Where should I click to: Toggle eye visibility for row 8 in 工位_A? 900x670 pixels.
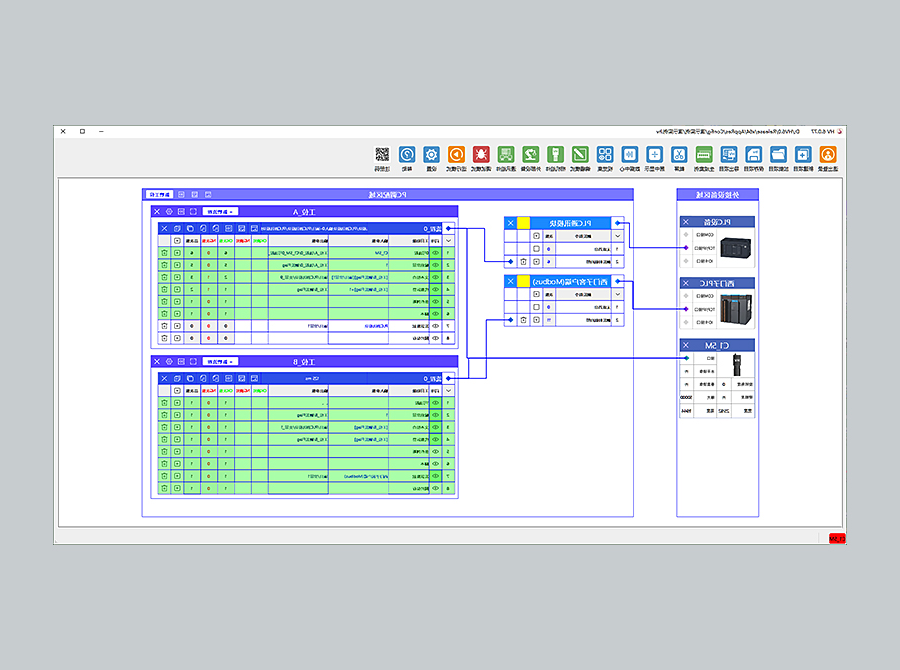(436, 338)
